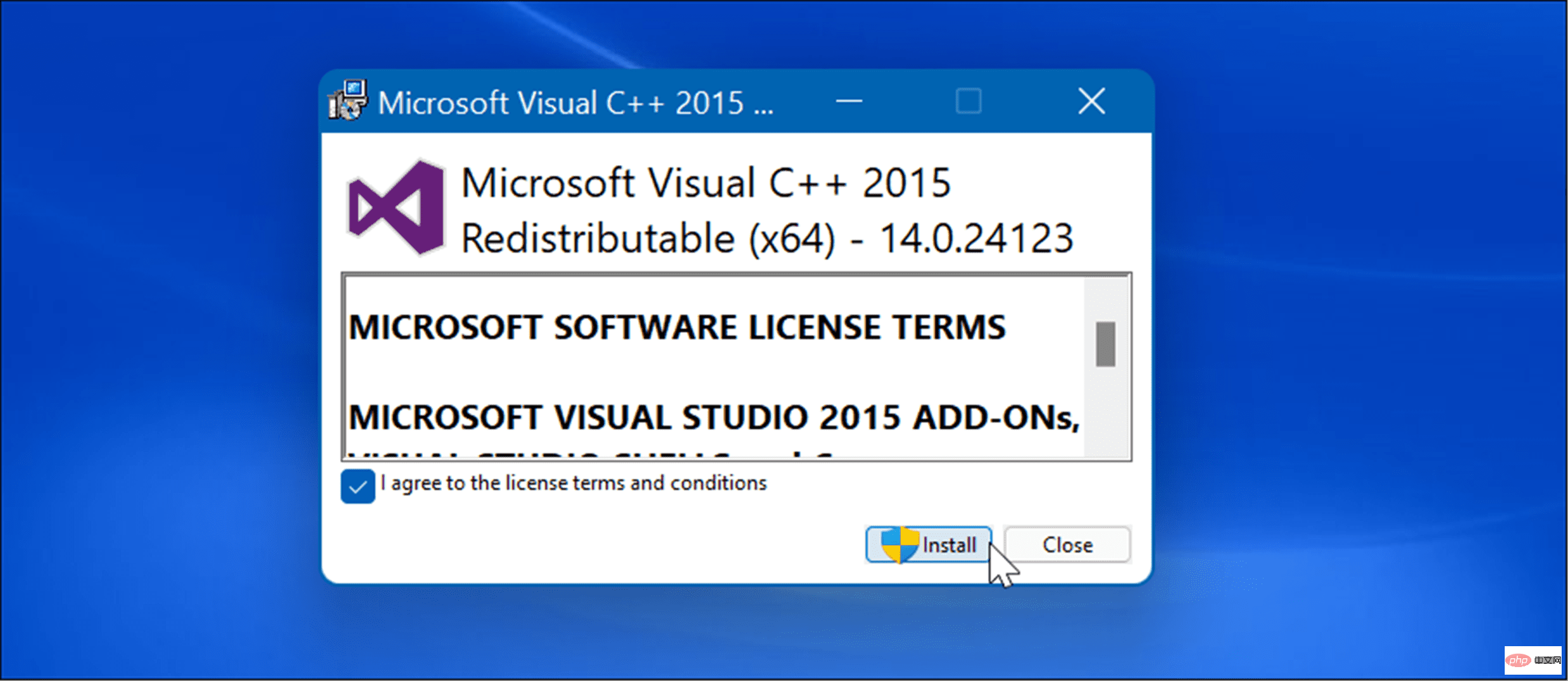Click the Close button in the installer
This screenshot has height=681, width=1568.
pos(1067,544)
